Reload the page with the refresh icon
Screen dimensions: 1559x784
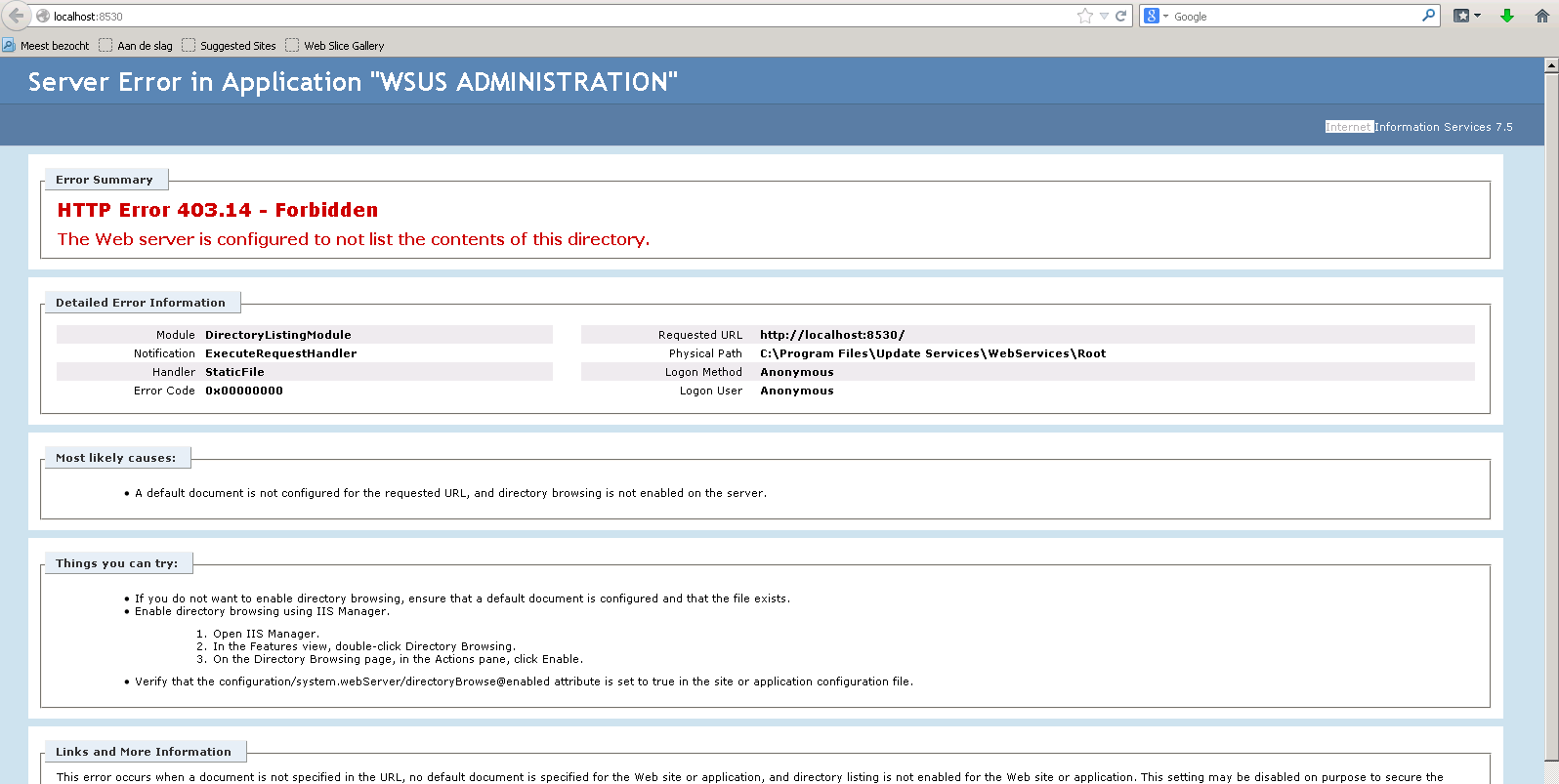pos(1120,16)
